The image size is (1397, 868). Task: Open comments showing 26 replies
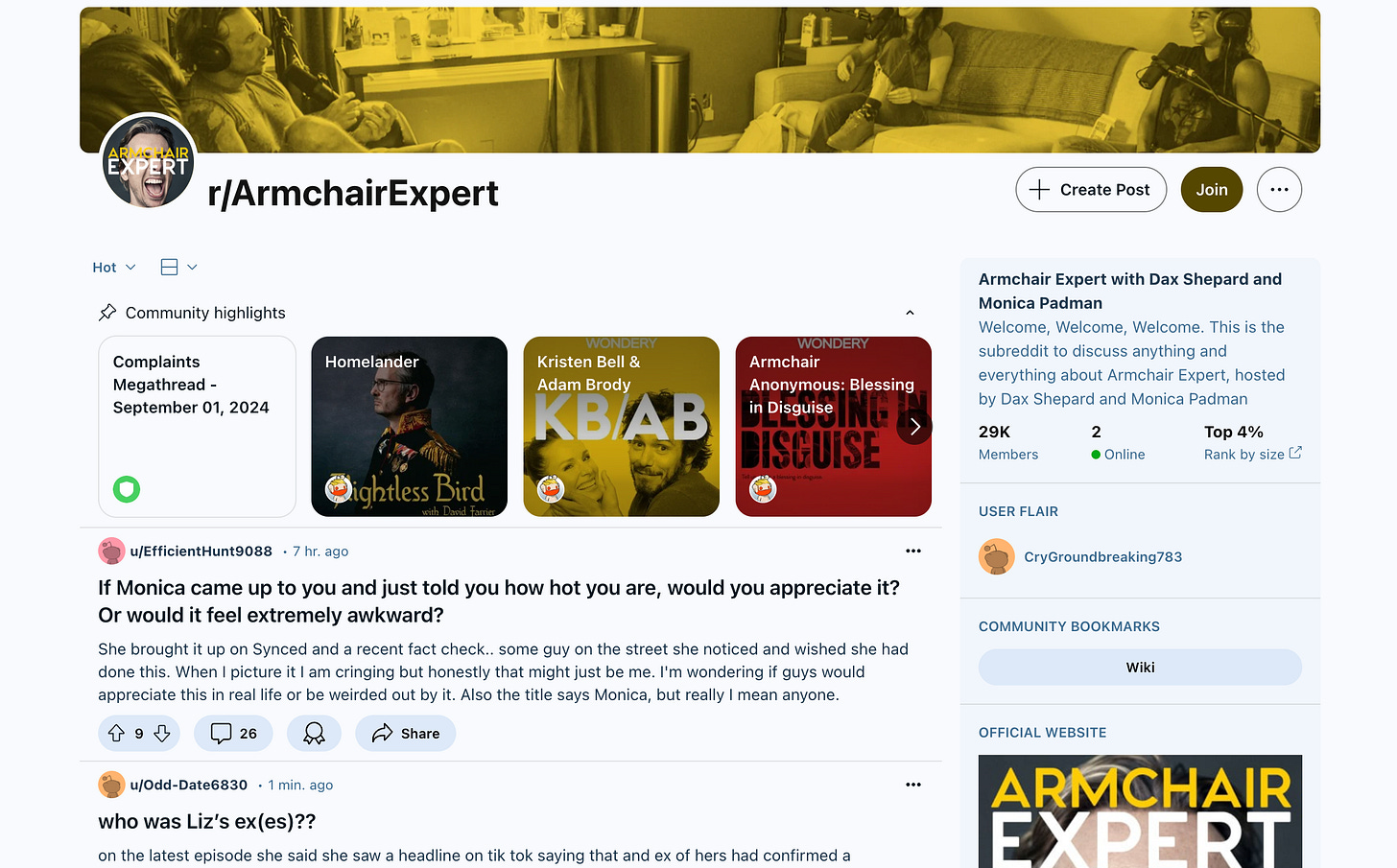[x=233, y=734]
